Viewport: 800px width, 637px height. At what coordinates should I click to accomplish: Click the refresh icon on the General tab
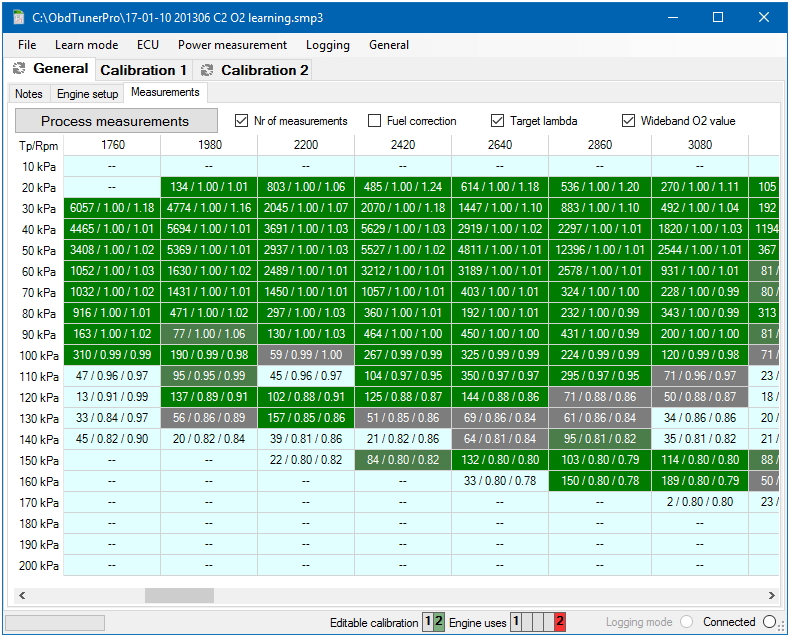19,68
